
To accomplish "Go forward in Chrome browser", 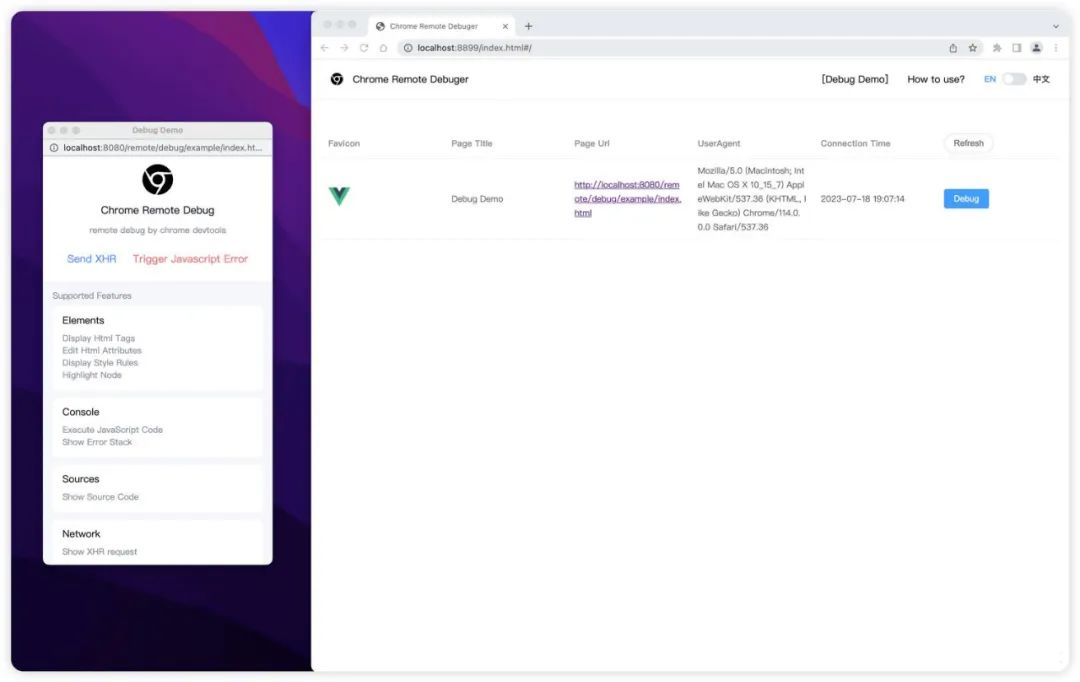I will click(344, 48).
